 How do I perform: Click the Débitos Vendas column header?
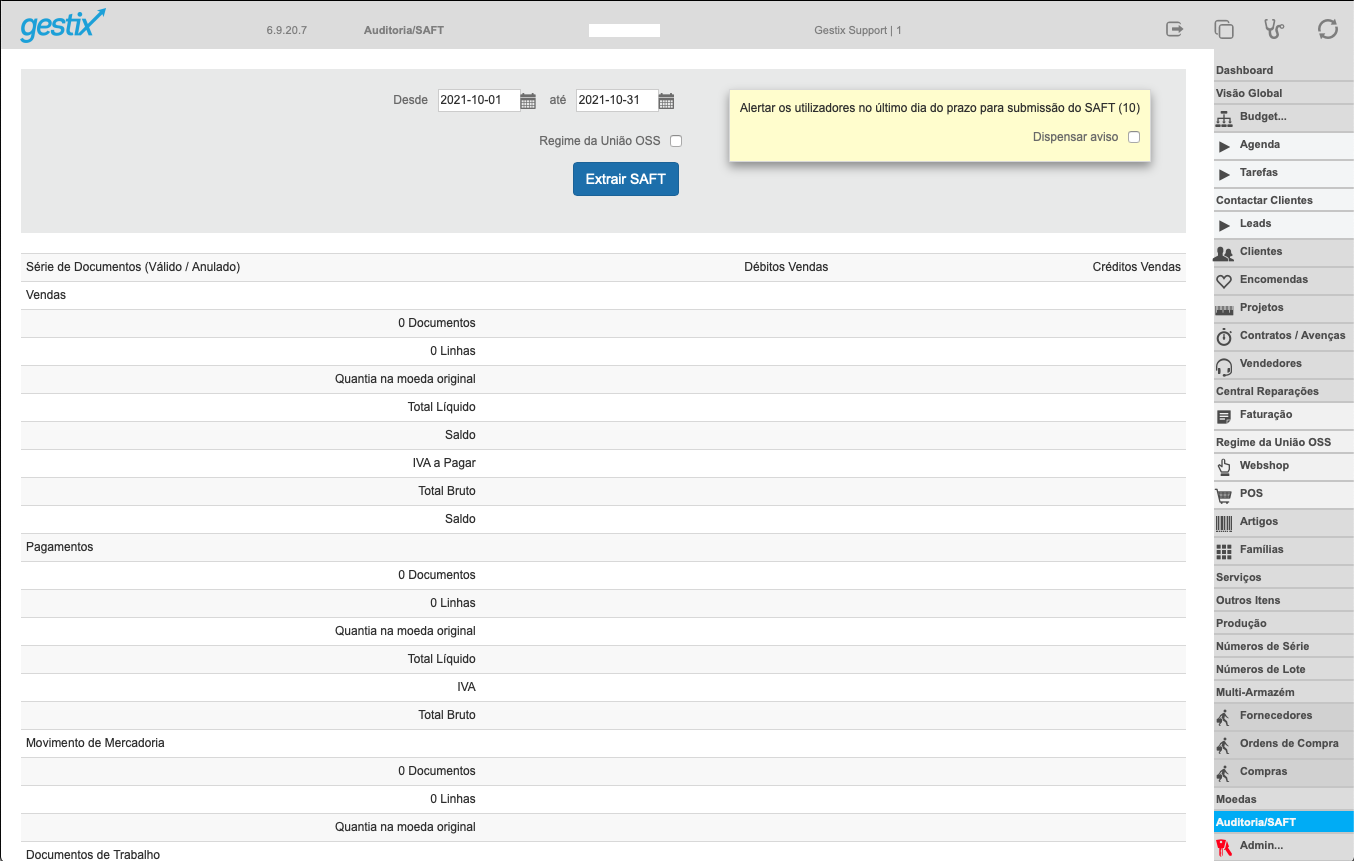click(x=786, y=267)
